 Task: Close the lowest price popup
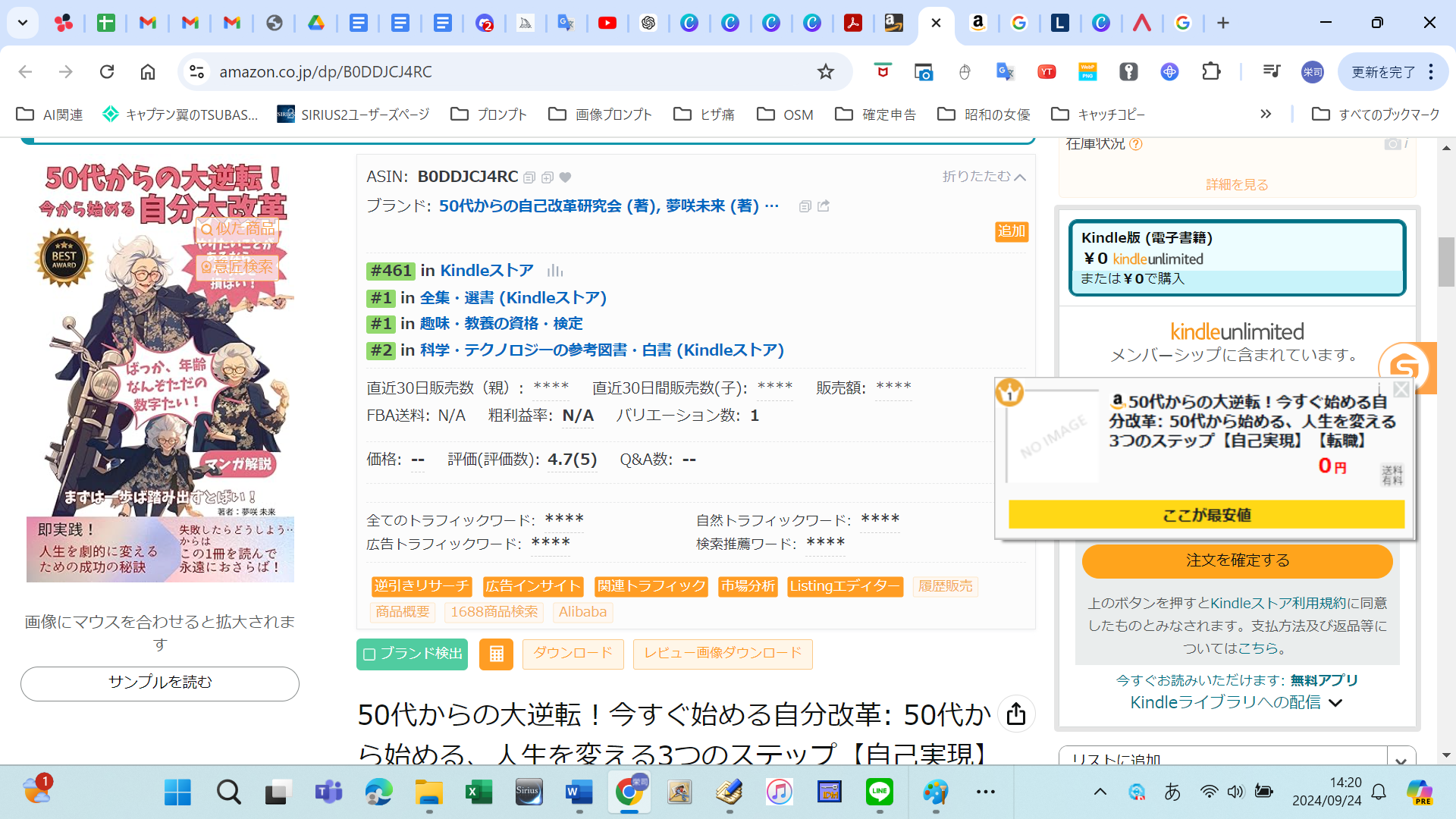(1401, 389)
